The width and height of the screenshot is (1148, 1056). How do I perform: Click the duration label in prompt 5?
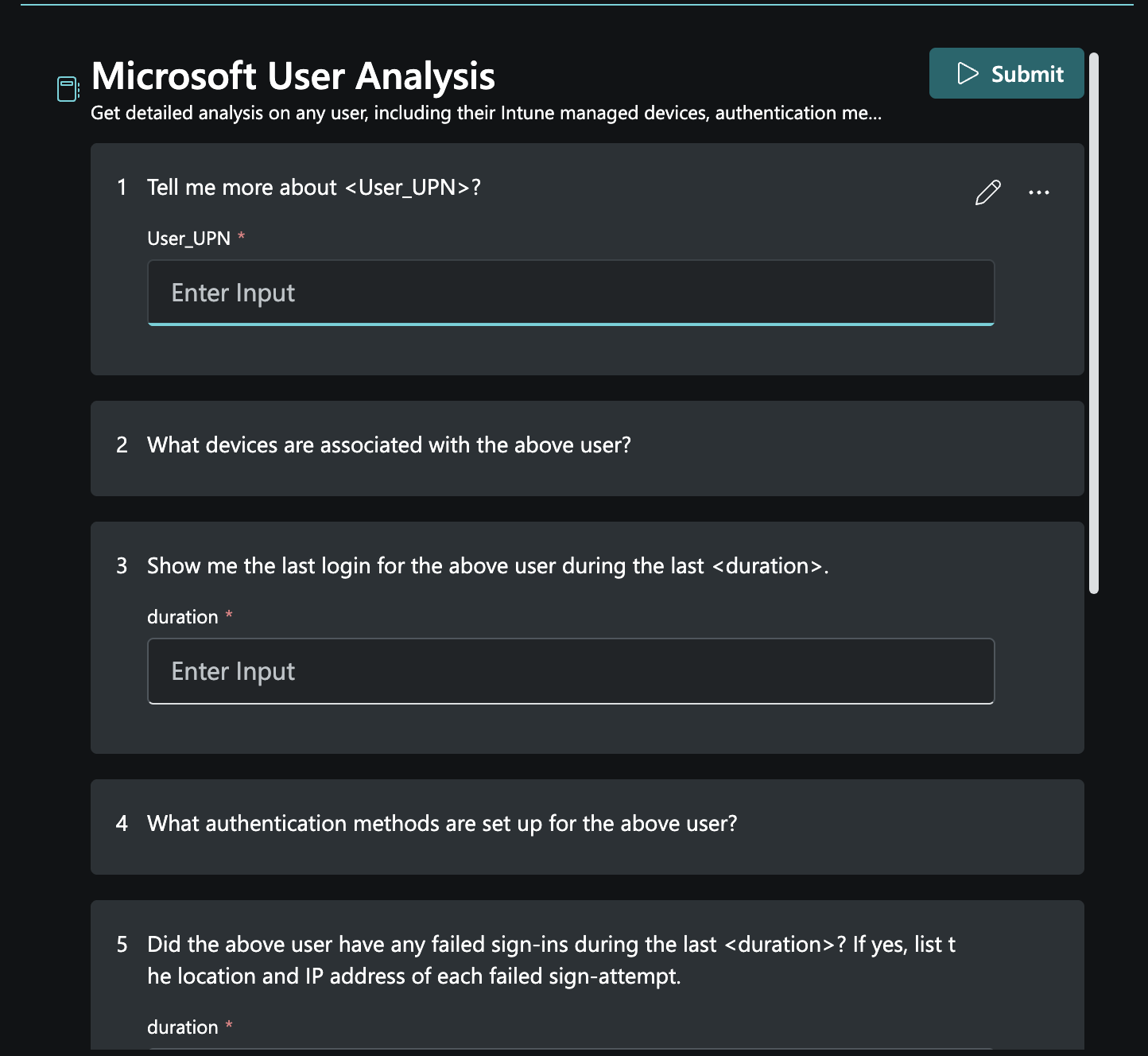click(181, 1027)
